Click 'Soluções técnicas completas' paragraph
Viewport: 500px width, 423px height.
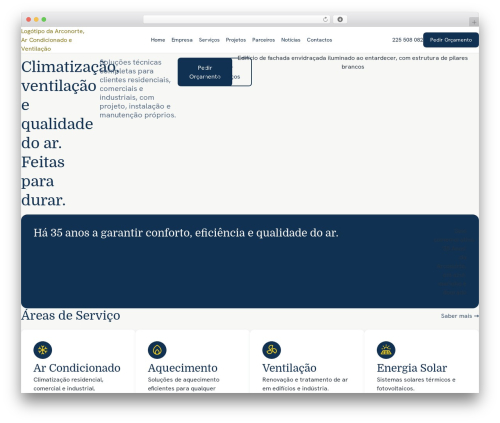[138, 89]
